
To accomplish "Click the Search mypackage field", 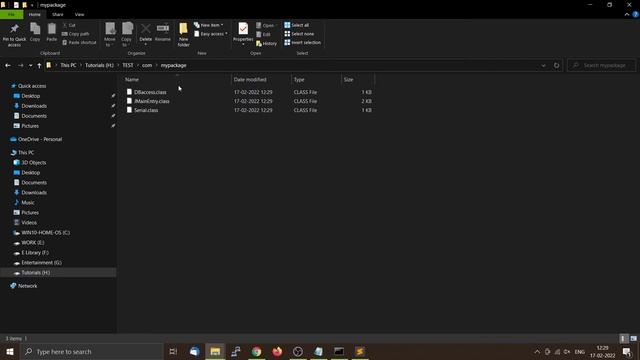I will click(601, 65).
